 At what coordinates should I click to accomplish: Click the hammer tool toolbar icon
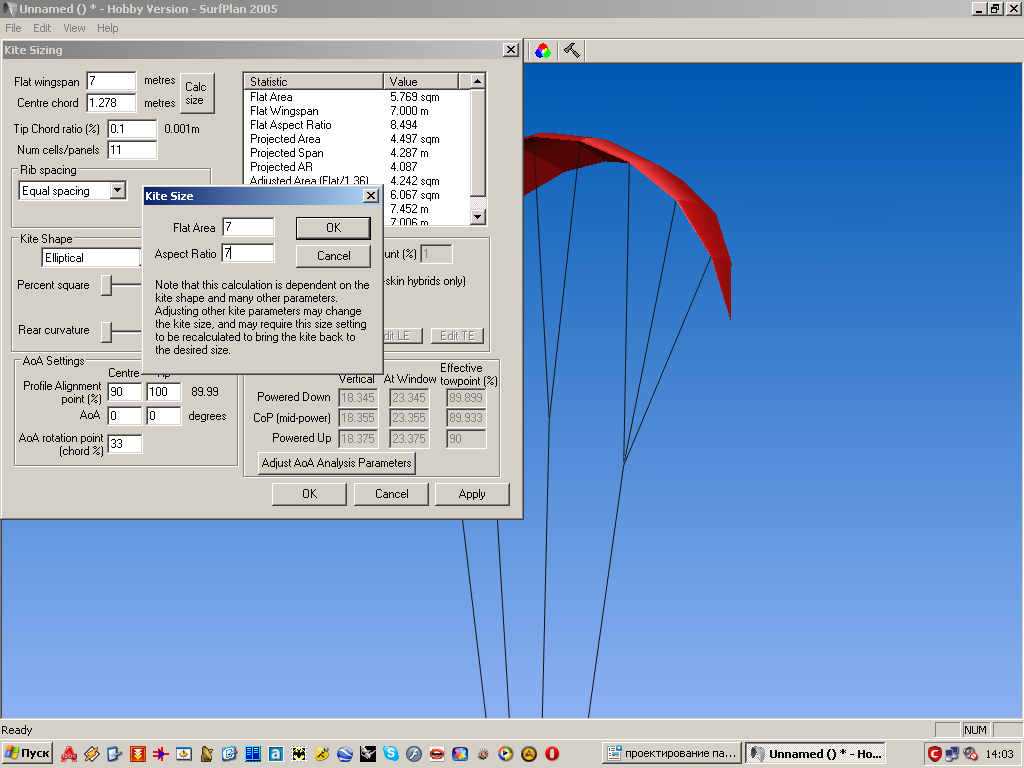point(572,50)
